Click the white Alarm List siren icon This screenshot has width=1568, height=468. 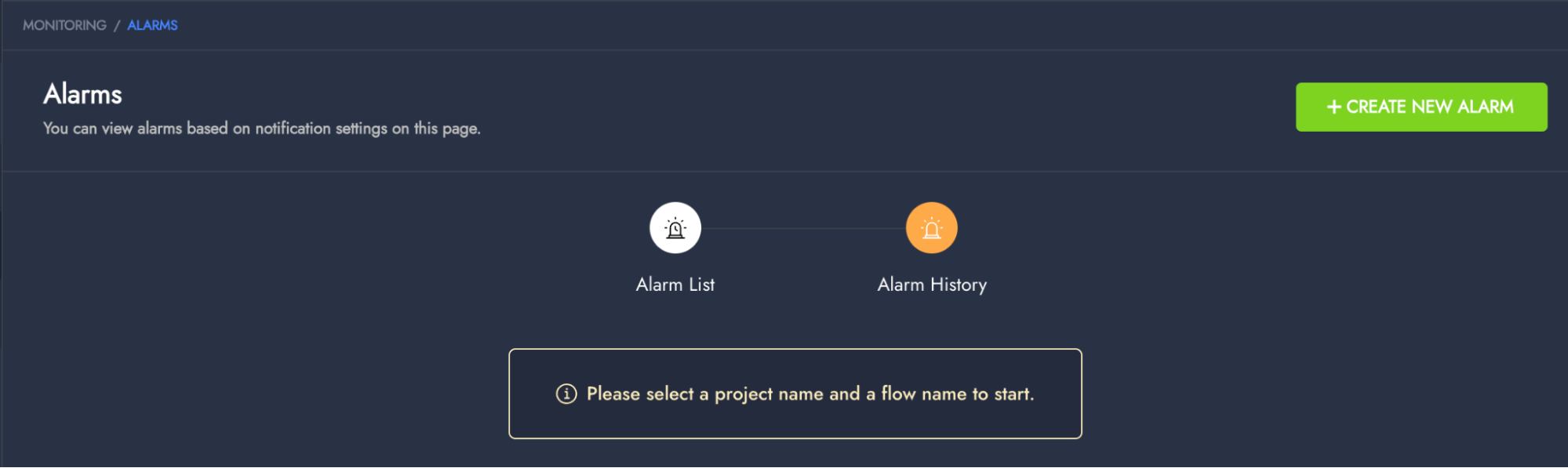[x=675, y=228]
